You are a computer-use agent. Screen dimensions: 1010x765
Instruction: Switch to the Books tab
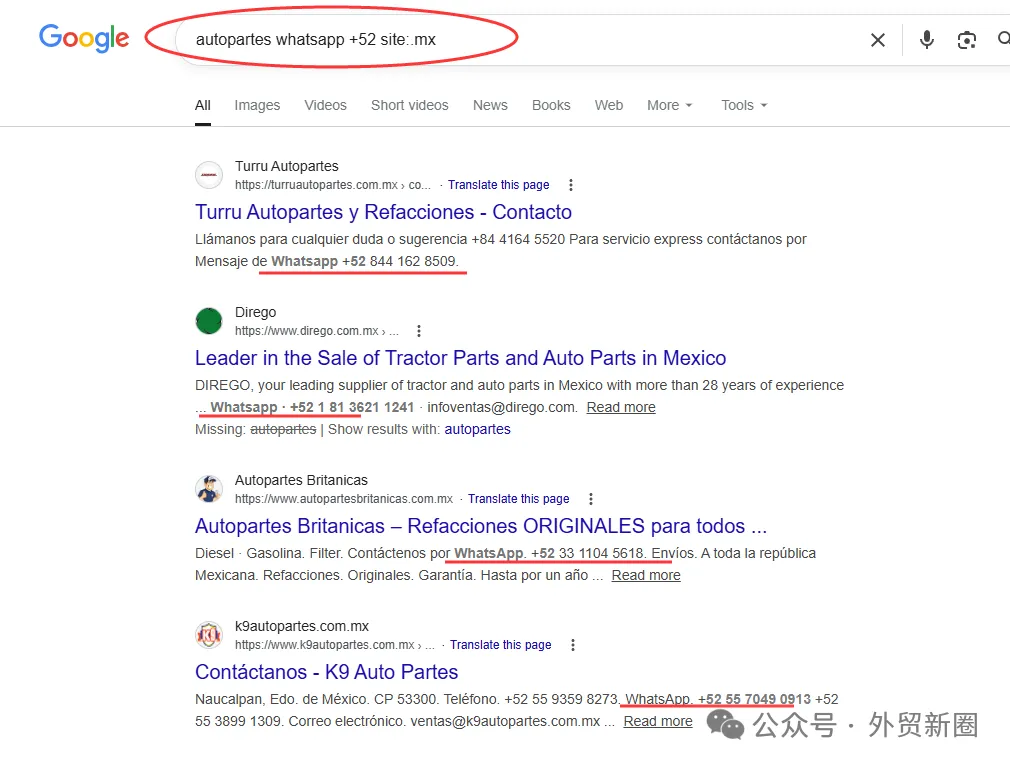point(551,105)
